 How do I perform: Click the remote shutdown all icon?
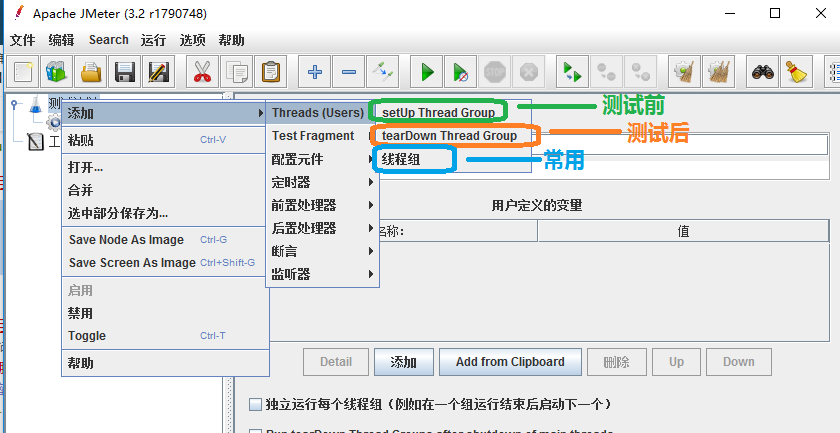(x=641, y=71)
